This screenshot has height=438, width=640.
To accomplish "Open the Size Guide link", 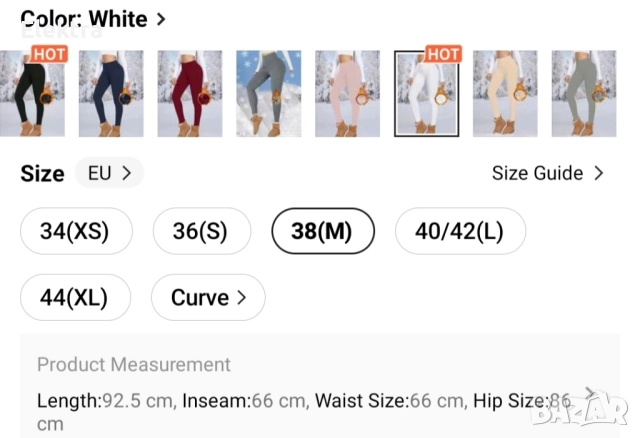I will [x=548, y=173].
